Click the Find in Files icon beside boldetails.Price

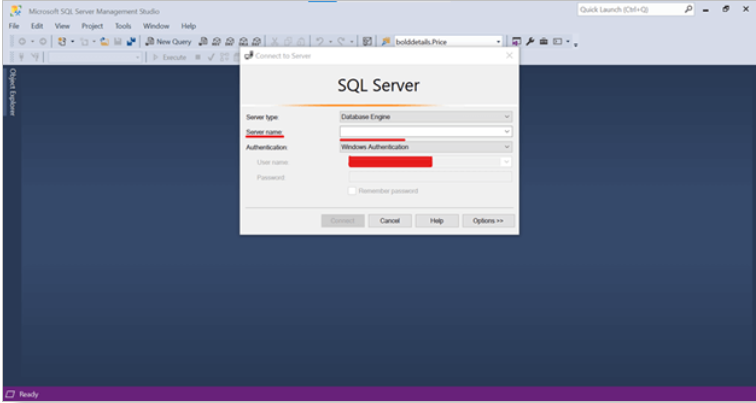pos(386,42)
